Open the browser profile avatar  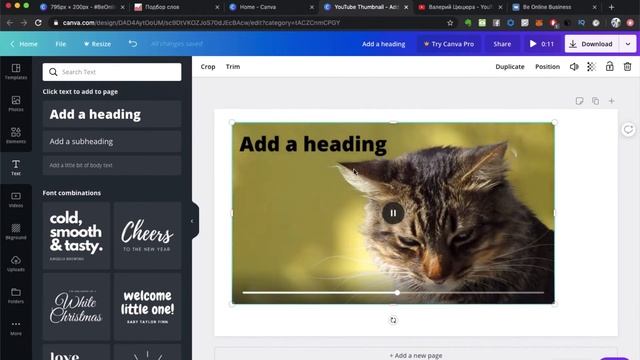[x=616, y=23]
